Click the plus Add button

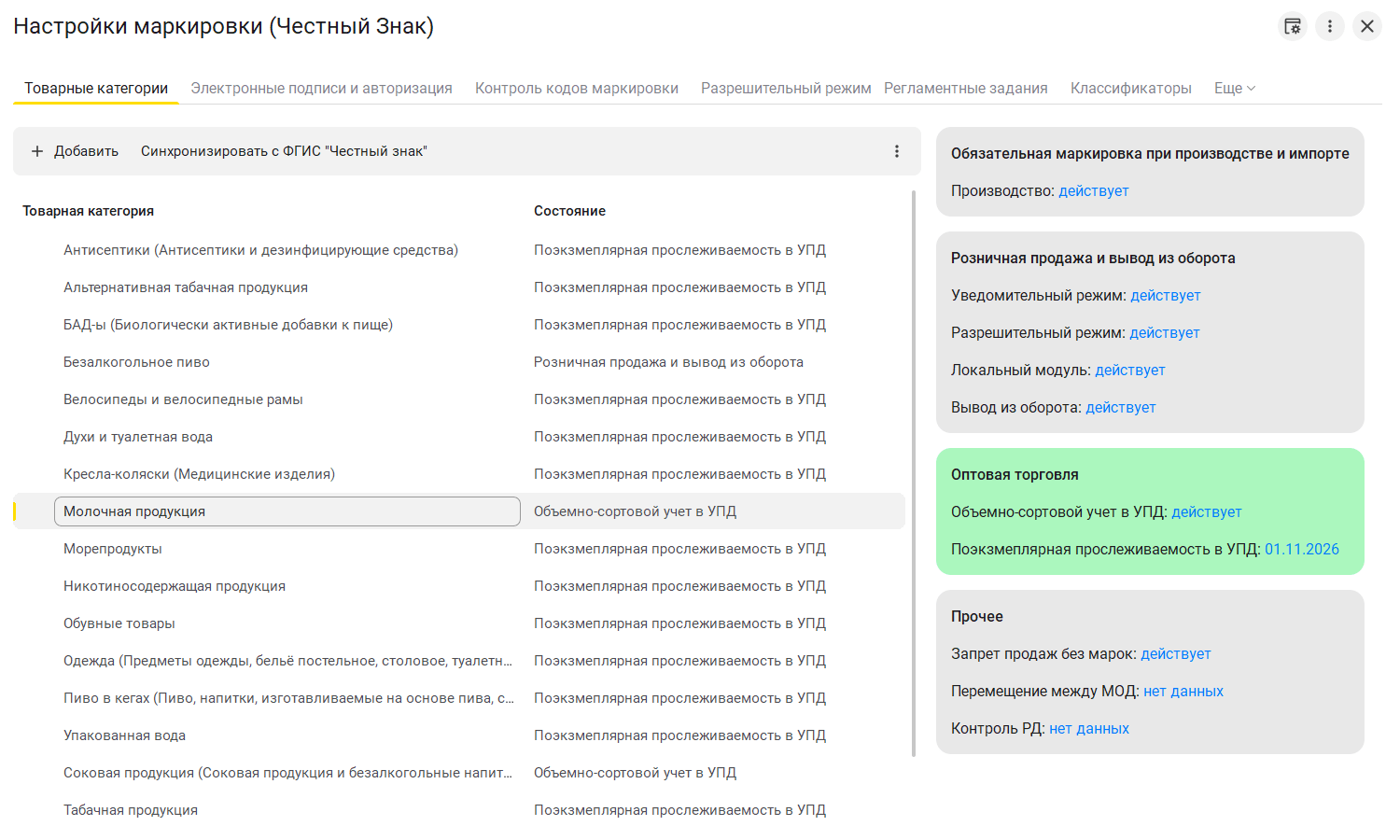point(76,151)
